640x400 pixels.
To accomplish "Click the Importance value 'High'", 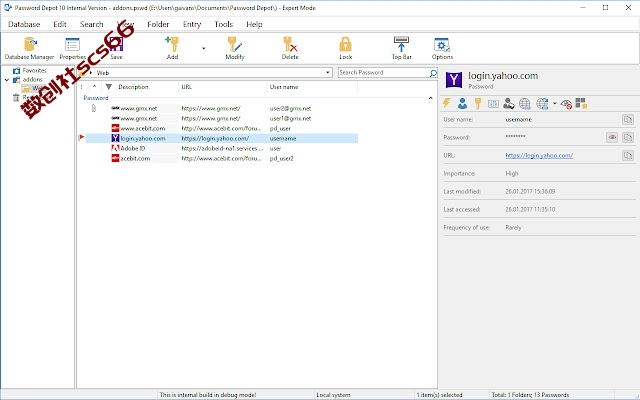I will click(512, 173).
